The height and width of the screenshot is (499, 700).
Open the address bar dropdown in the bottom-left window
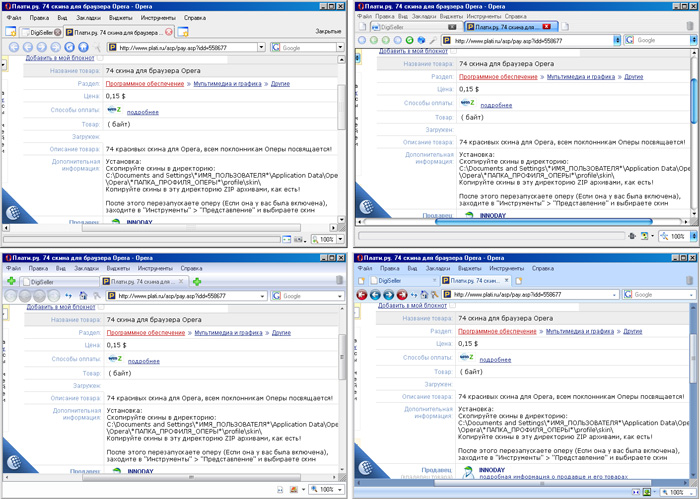click(262, 296)
